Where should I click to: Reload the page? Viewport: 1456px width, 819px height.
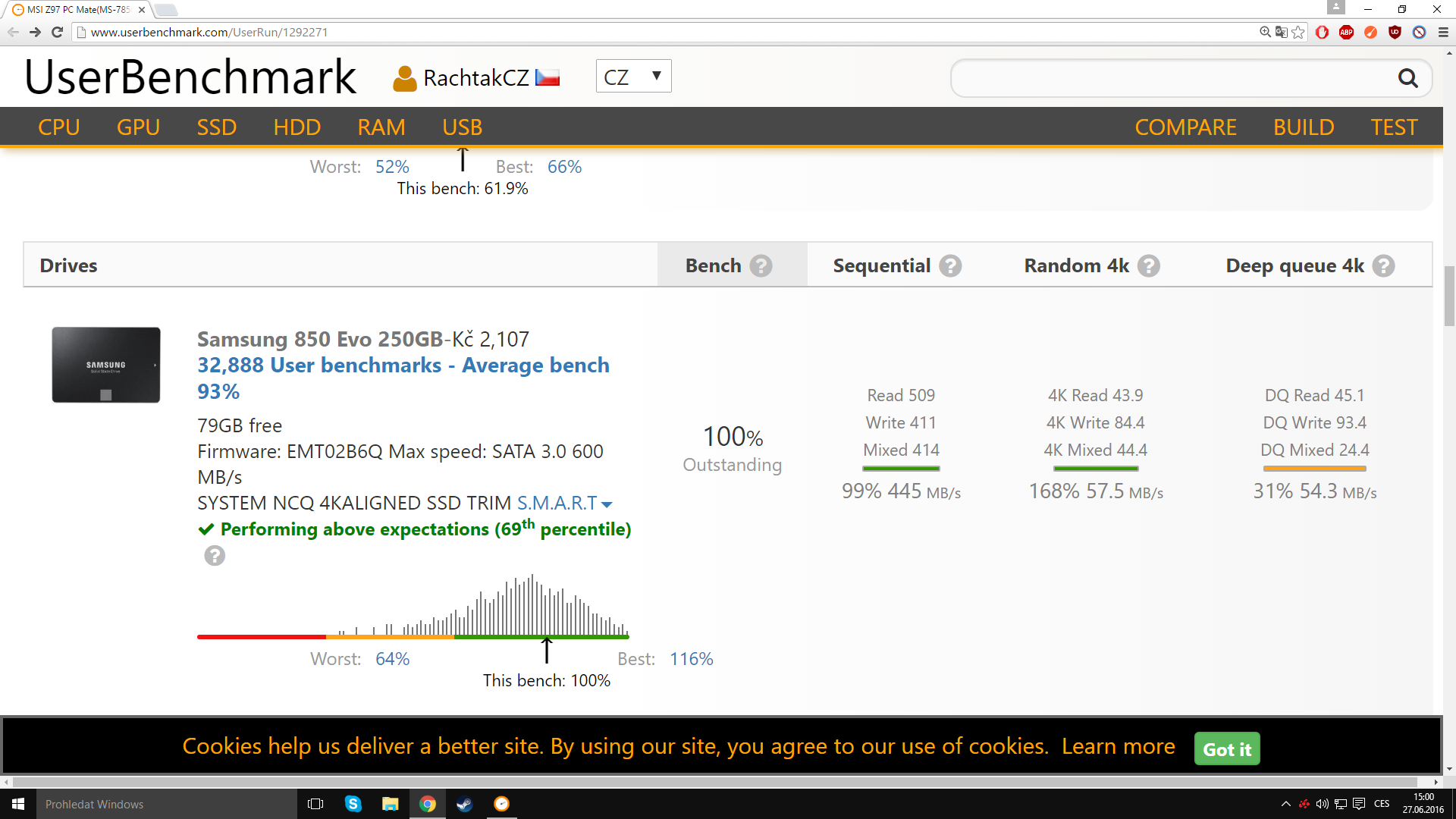57,32
